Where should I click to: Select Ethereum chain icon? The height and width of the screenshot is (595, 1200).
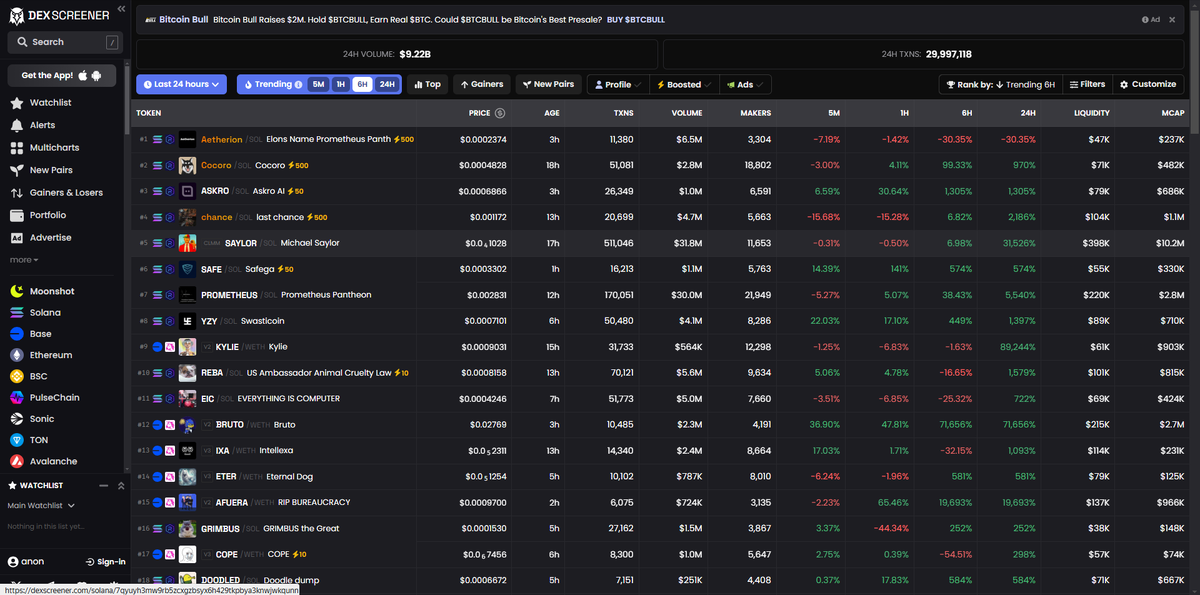click(17, 355)
